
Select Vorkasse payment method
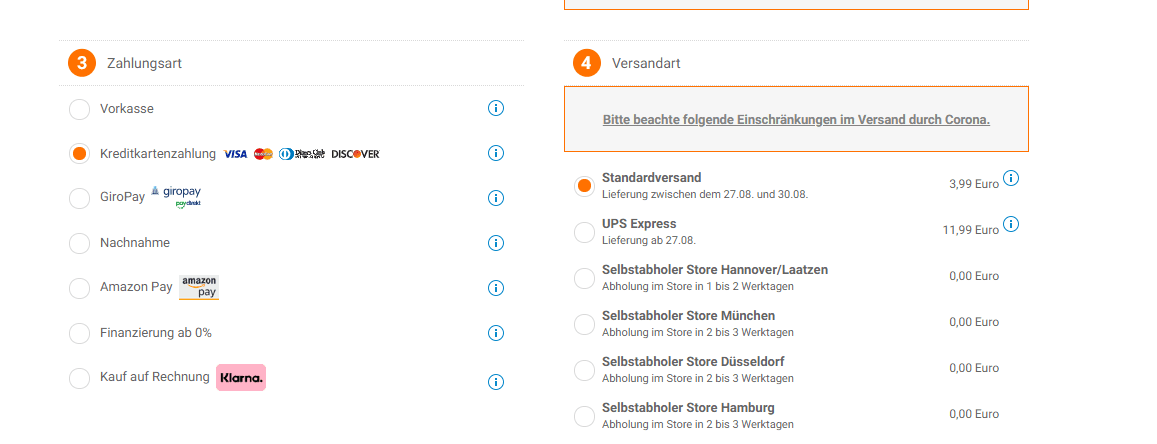79,109
